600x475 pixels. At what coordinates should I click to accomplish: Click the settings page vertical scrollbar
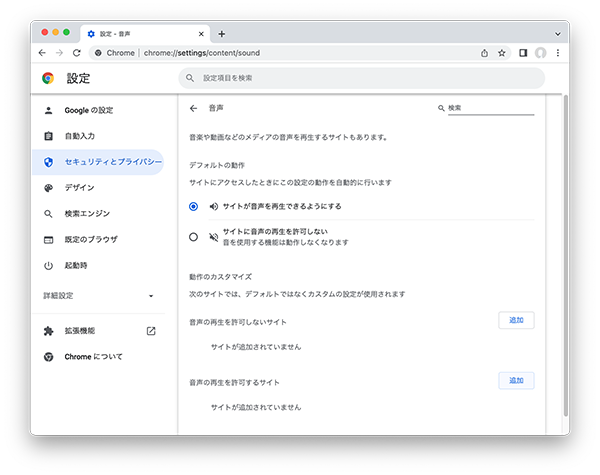coord(566,255)
